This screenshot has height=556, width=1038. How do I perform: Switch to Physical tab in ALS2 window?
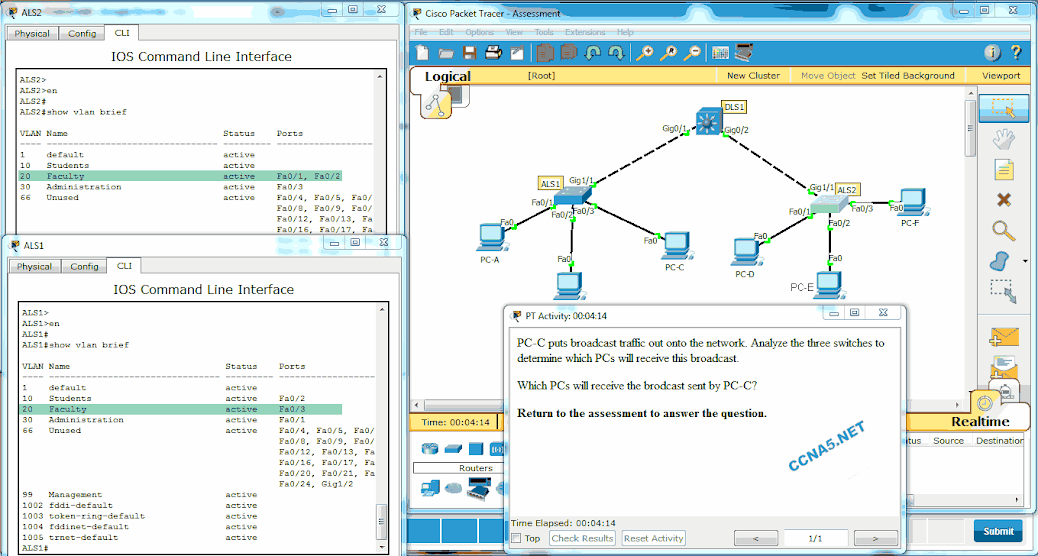click(x=32, y=33)
